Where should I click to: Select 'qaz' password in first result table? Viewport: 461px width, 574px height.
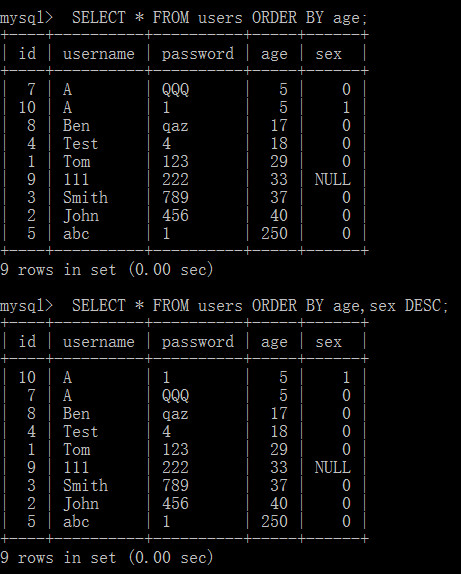pos(175,126)
